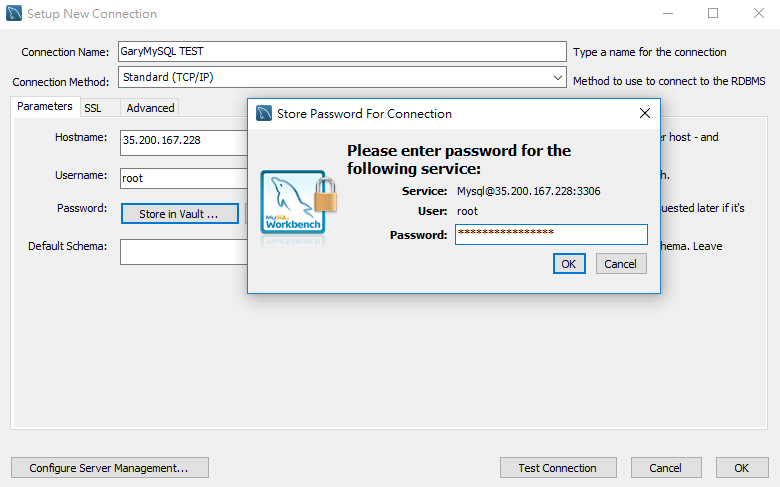Click the Connection Name text field
This screenshot has width=780, height=487.
[342, 51]
